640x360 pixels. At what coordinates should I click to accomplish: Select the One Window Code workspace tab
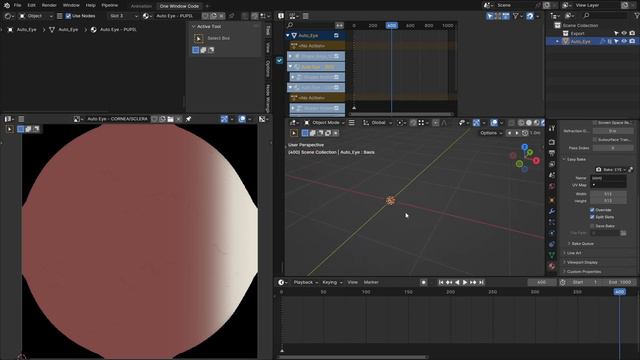pos(179,6)
